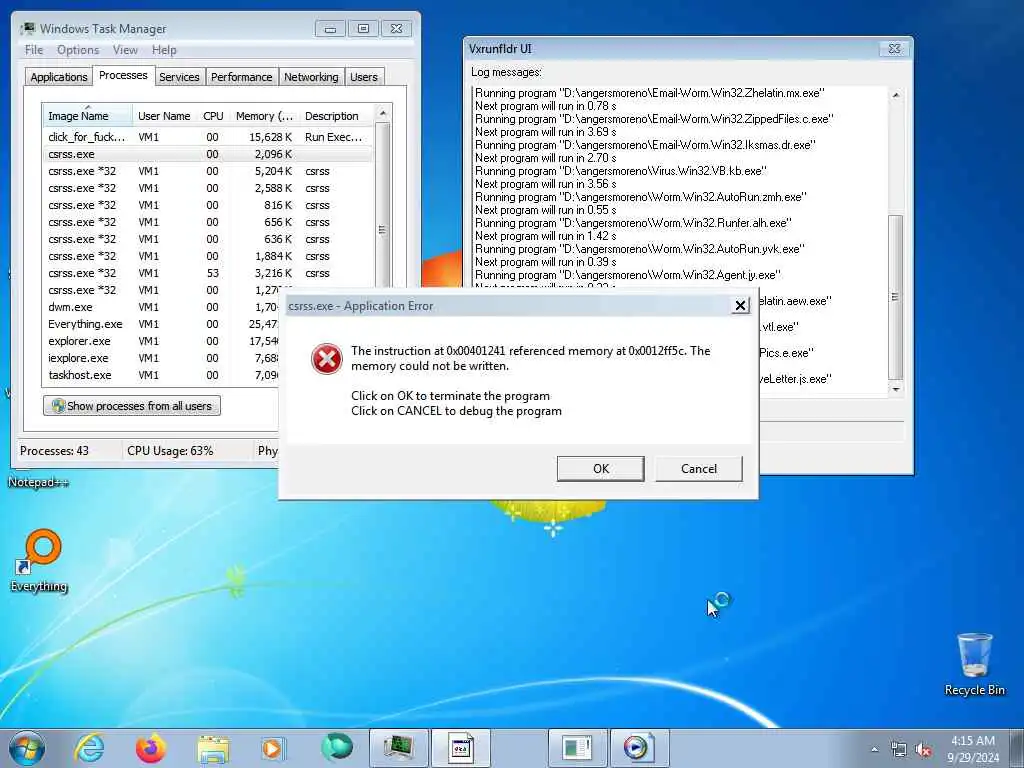Image resolution: width=1024 pixels, height=768 pixels.
Task: Select the explorer.exe process row
Action: pos(161,341)
